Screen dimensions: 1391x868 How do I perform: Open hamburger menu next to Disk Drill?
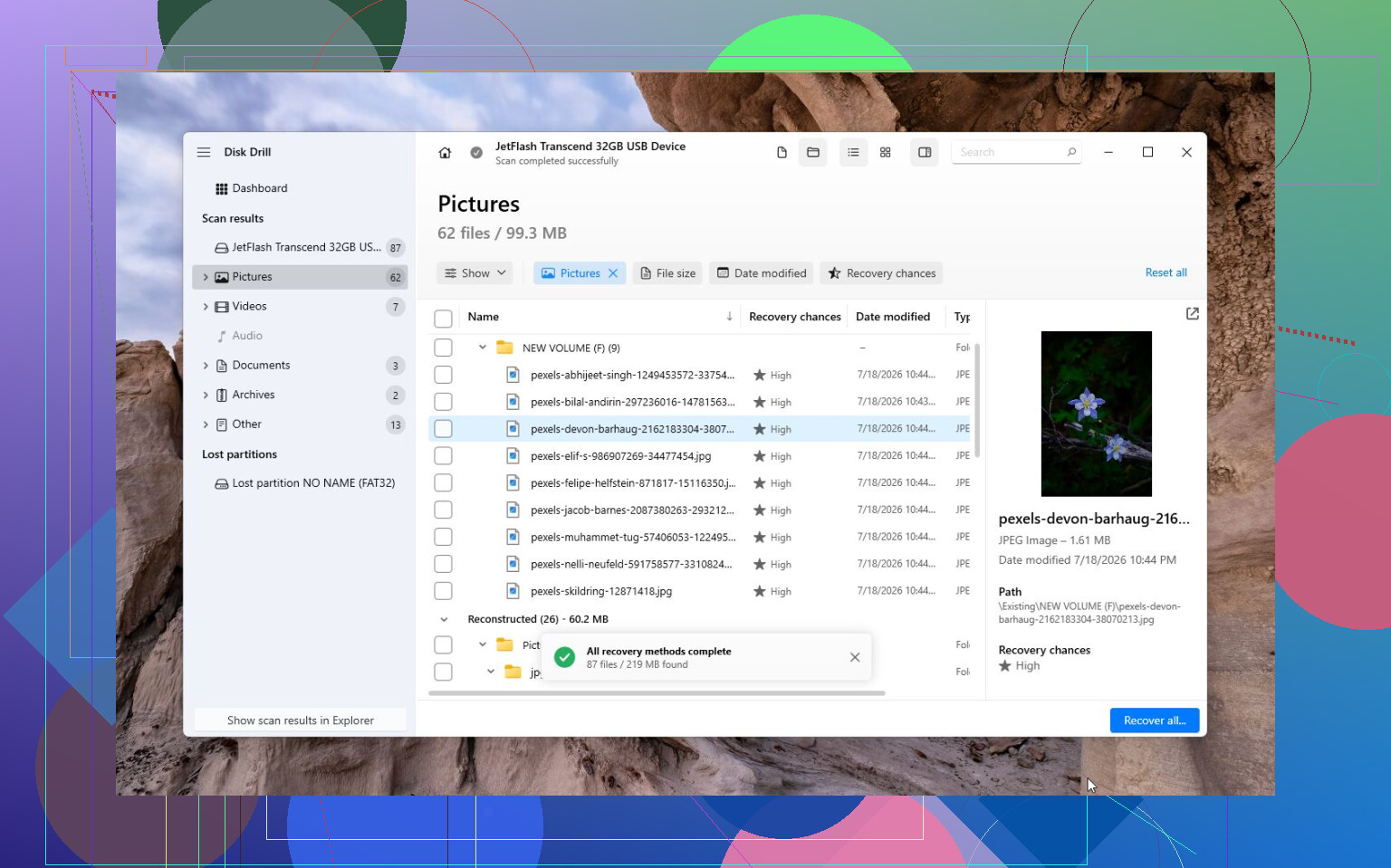tap(204, 152)
